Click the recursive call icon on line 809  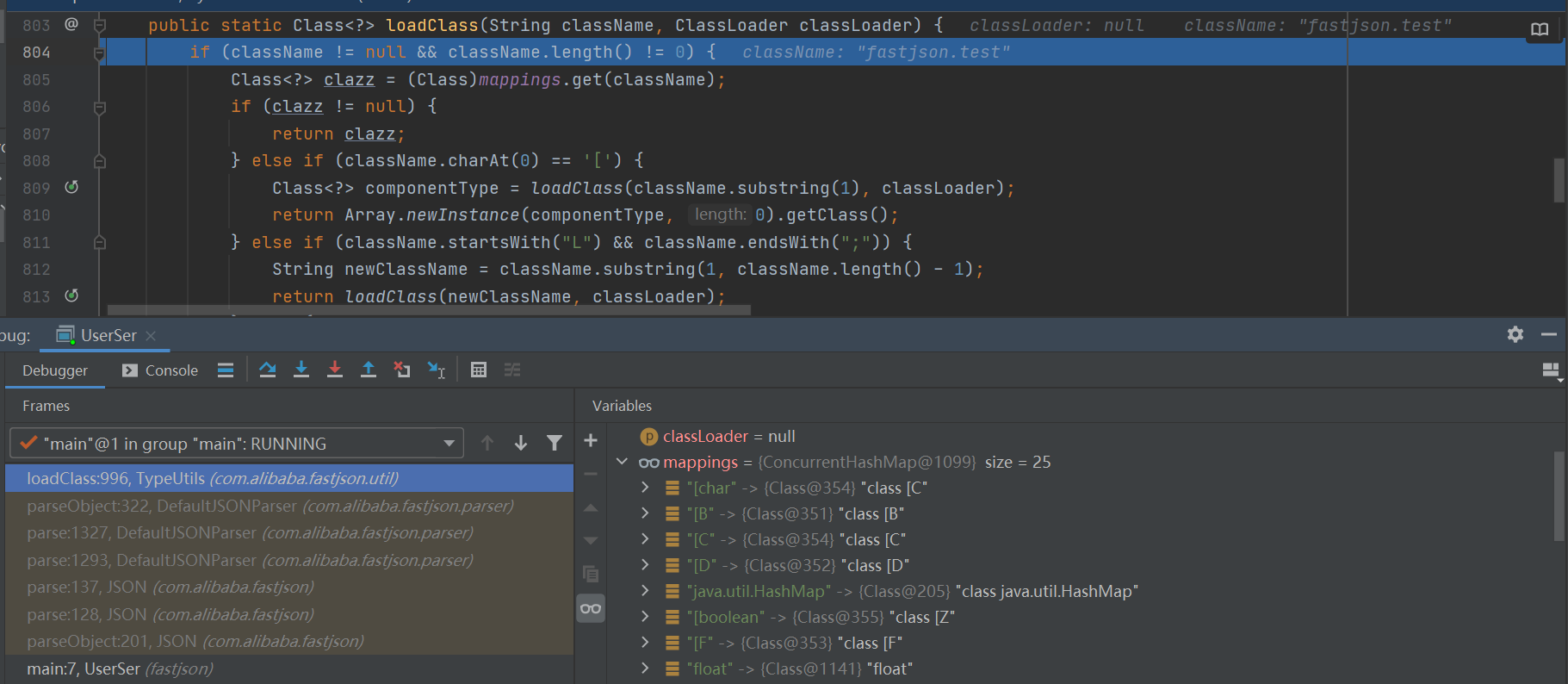pos(72,187)
